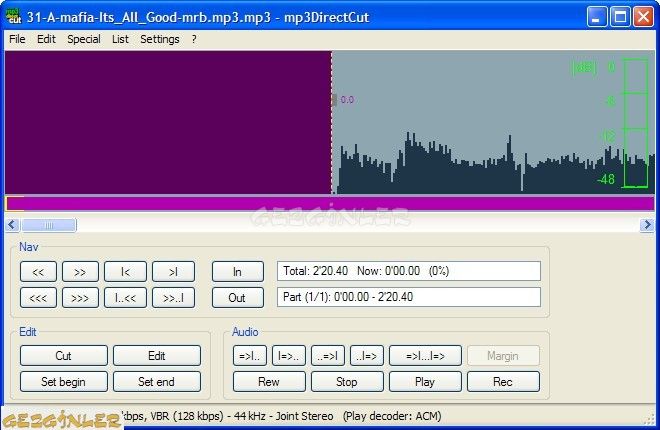This screenshot has height=430, width=660.
Task: Open the Special menu
Action: pyautogui.click(x=84, y=40)
